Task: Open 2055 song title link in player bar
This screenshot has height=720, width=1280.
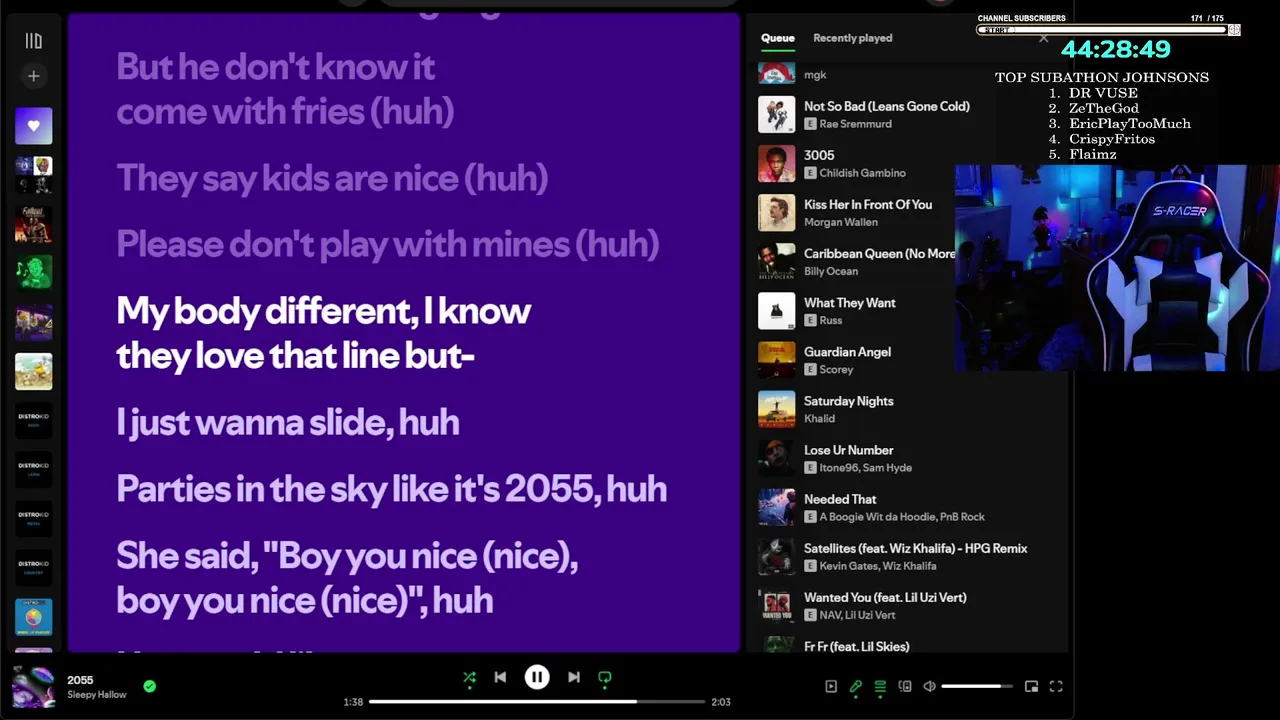Action: [80, 680]
